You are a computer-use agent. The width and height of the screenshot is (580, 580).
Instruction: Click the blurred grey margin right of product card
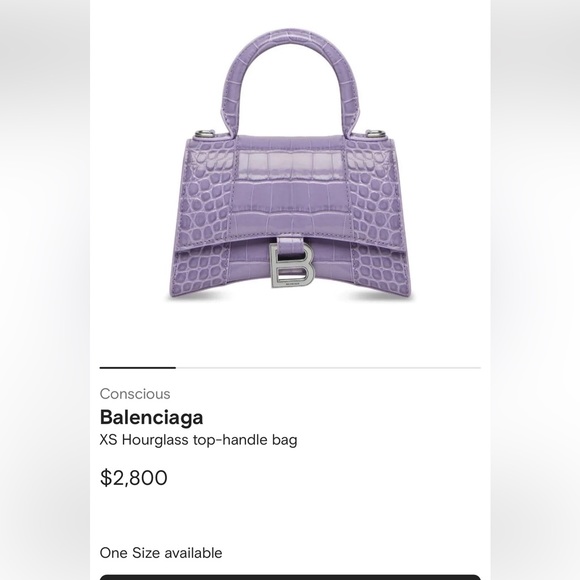pyautogui.click(x=535, y=290)
